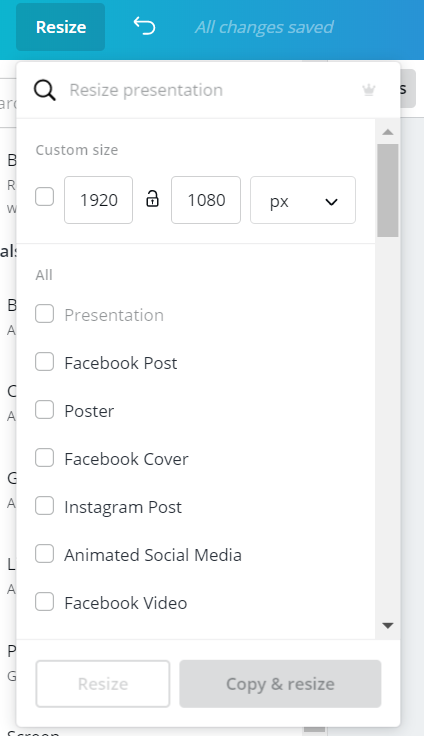Open the px units dropdown
The image size is (424, 736).
point(303,200)
